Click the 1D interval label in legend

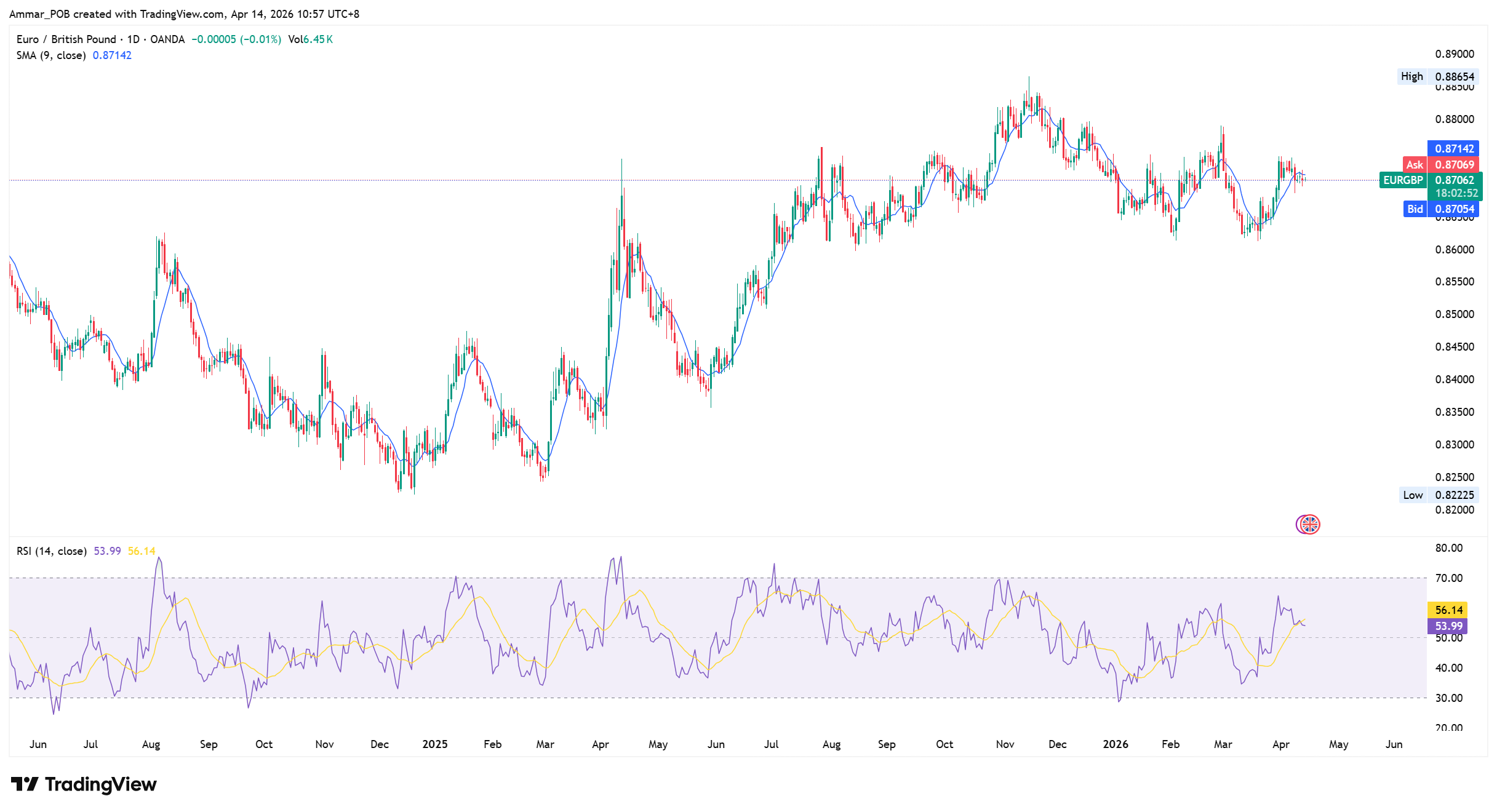click(x=133, y=39)
